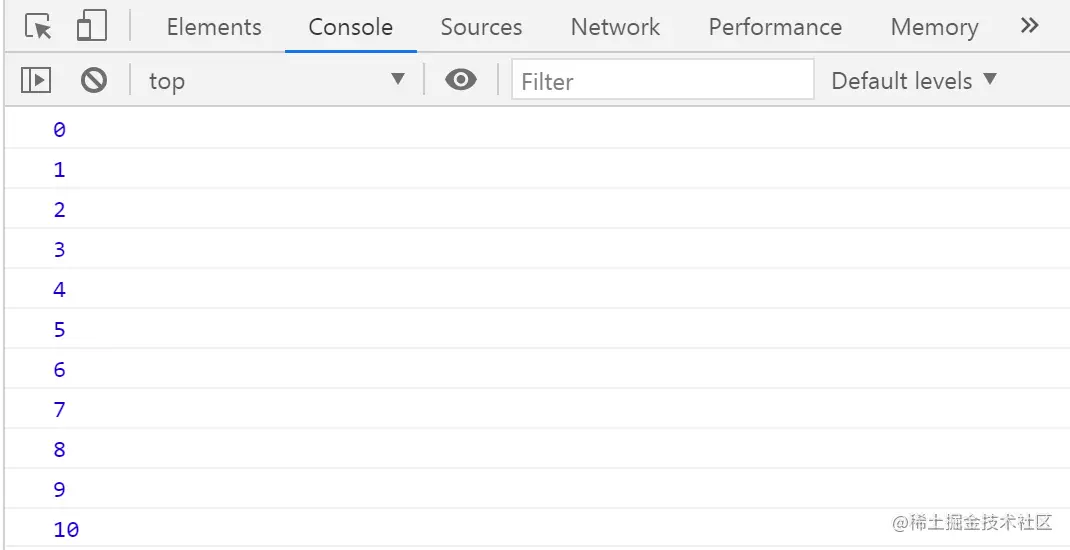Viewport: 1070px width, 550px height.
Task: Open the Sources tab
Action: [x=481, y=27]
